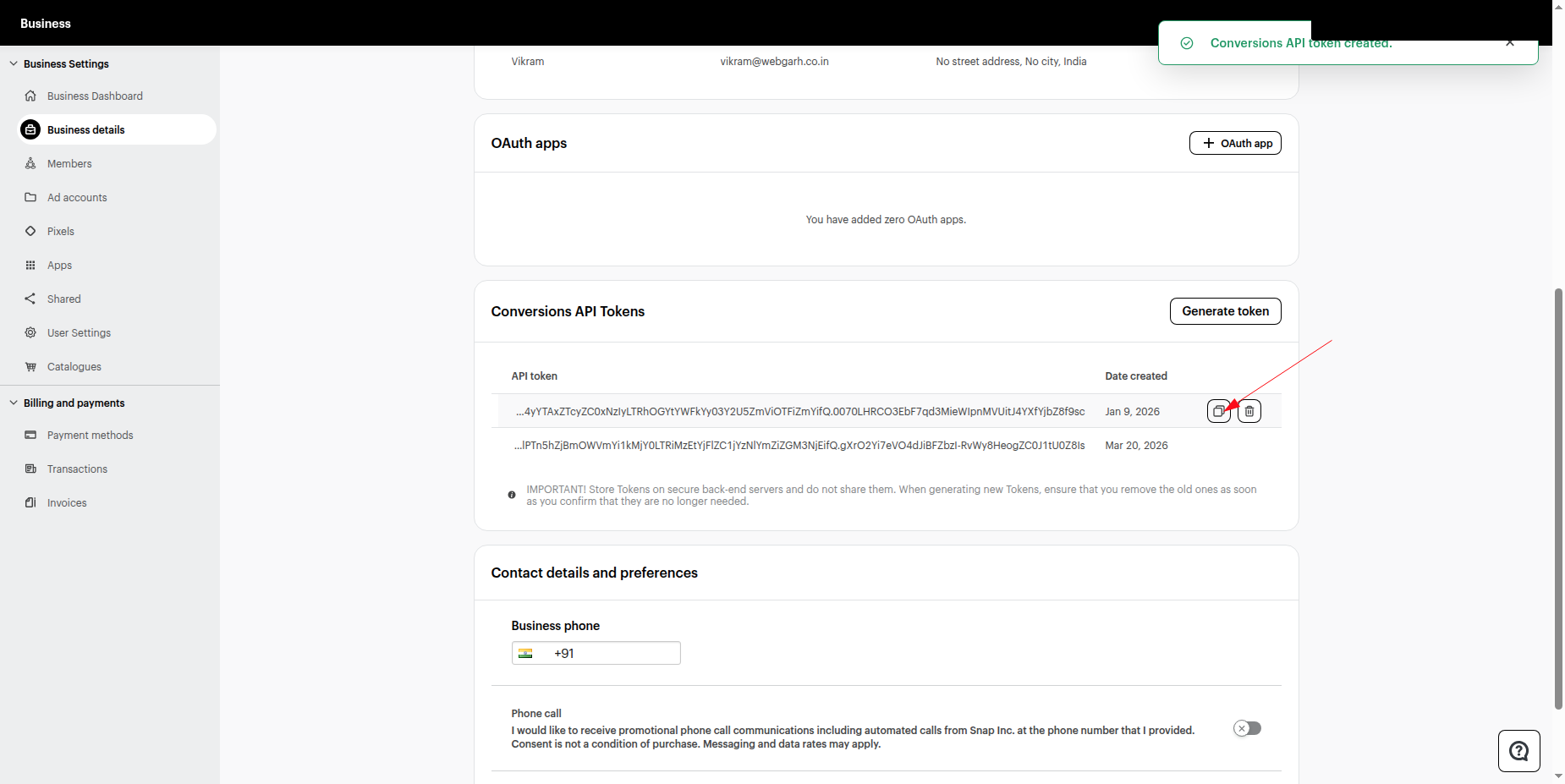Select the token ending in Z8f9sc
This screenshot has height=784, width=1565.
(x=800, y=411)
